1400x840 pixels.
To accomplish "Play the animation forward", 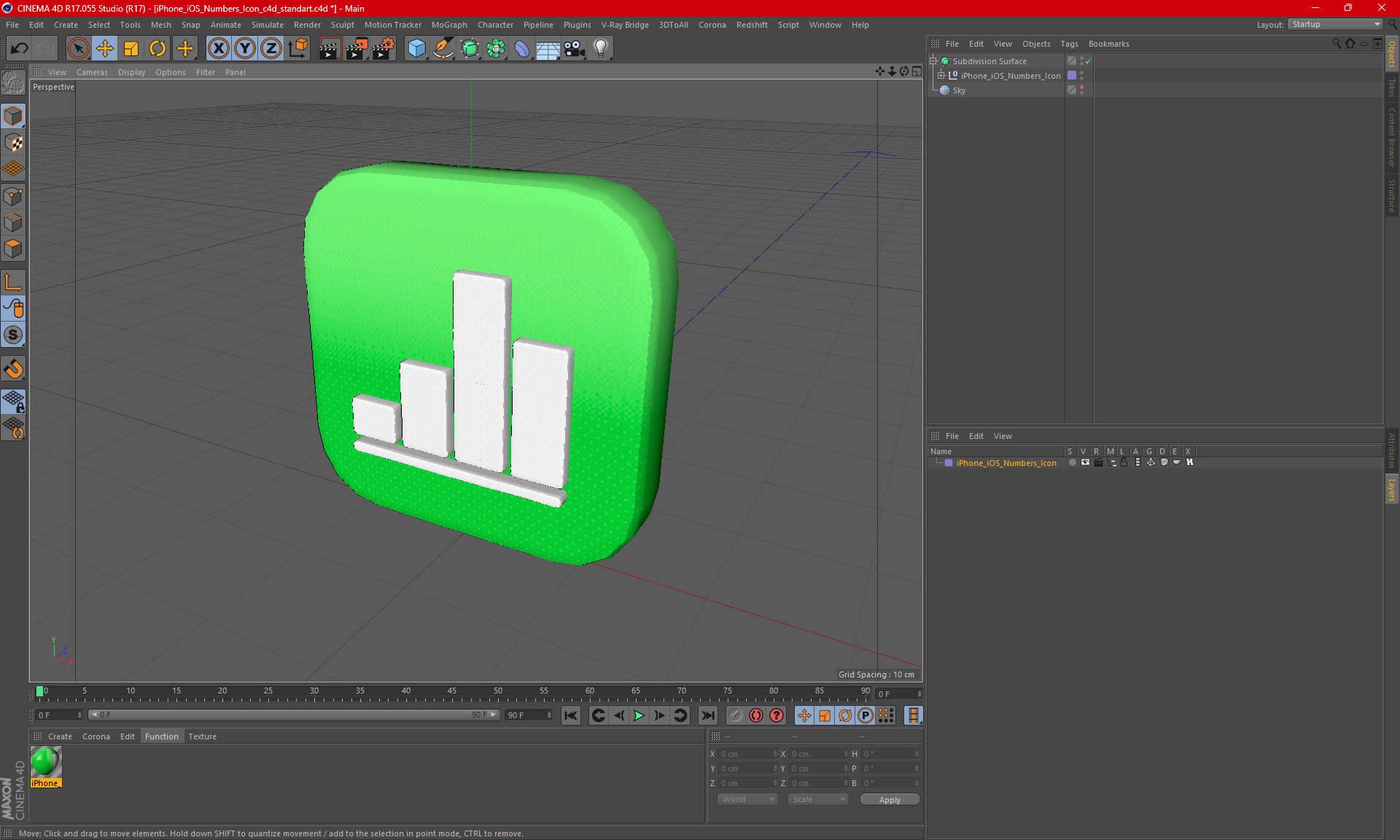I will point(639,715).
